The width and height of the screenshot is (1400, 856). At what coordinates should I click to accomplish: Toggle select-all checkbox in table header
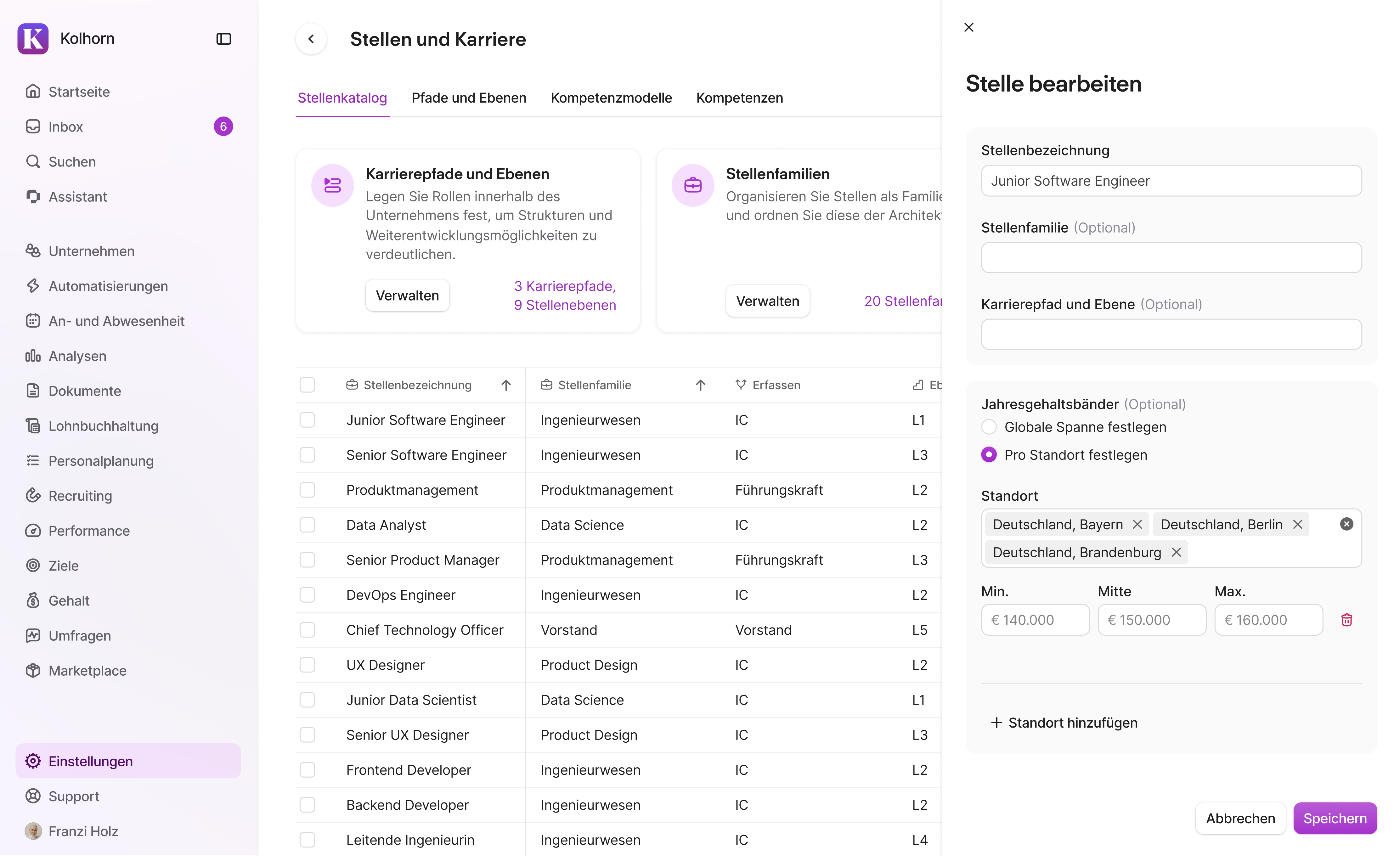(308, 385)
